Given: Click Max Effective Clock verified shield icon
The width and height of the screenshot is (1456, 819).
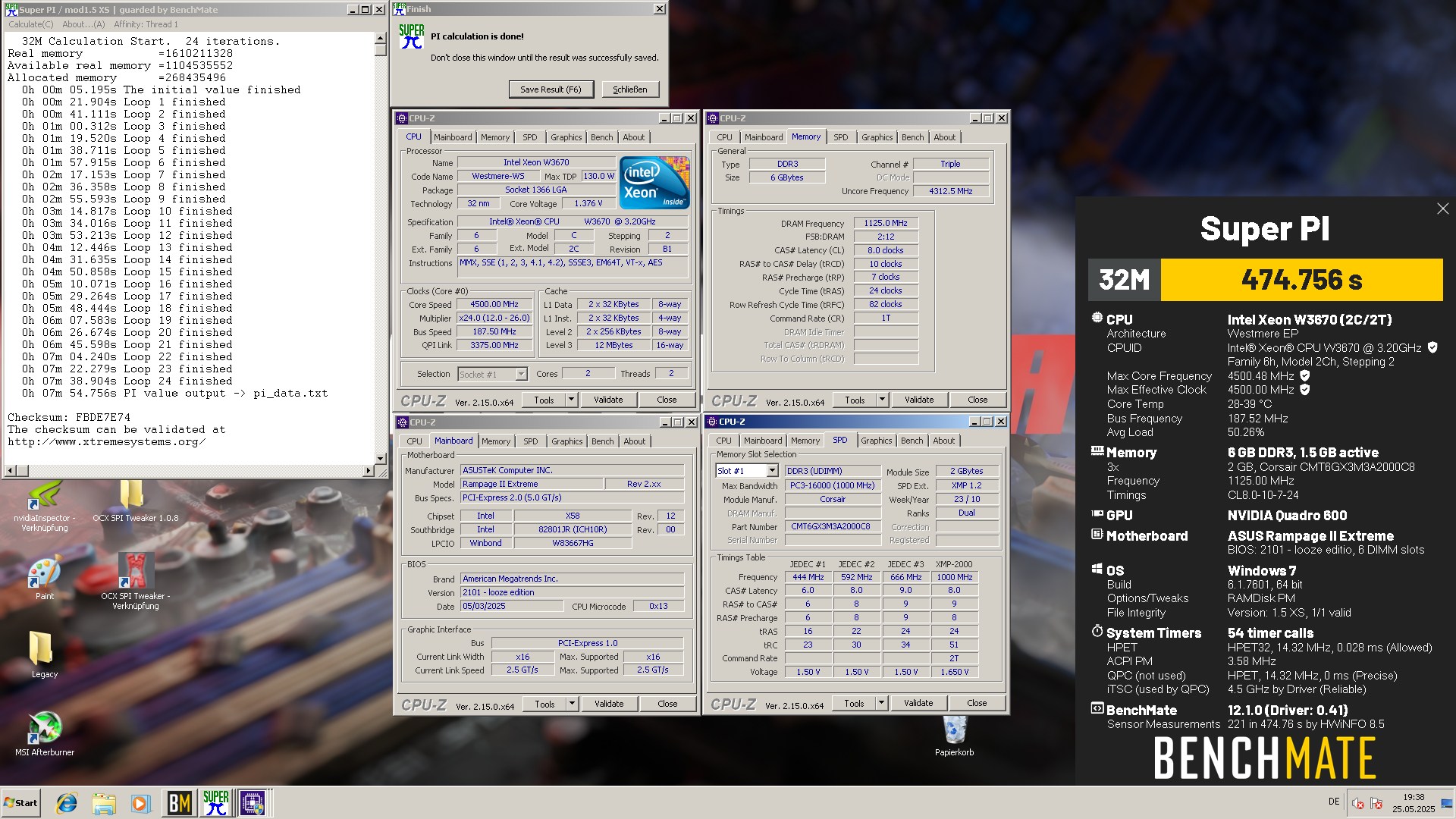Looking at the screenshot, I should 1305,390.
